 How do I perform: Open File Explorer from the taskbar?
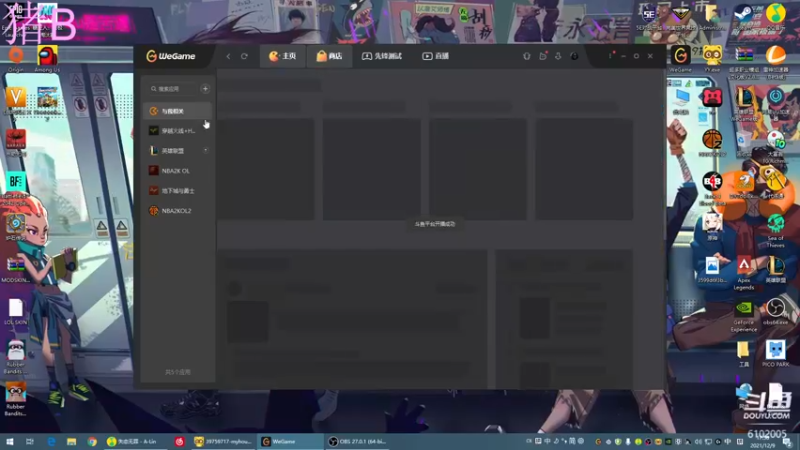coord(71,442)
